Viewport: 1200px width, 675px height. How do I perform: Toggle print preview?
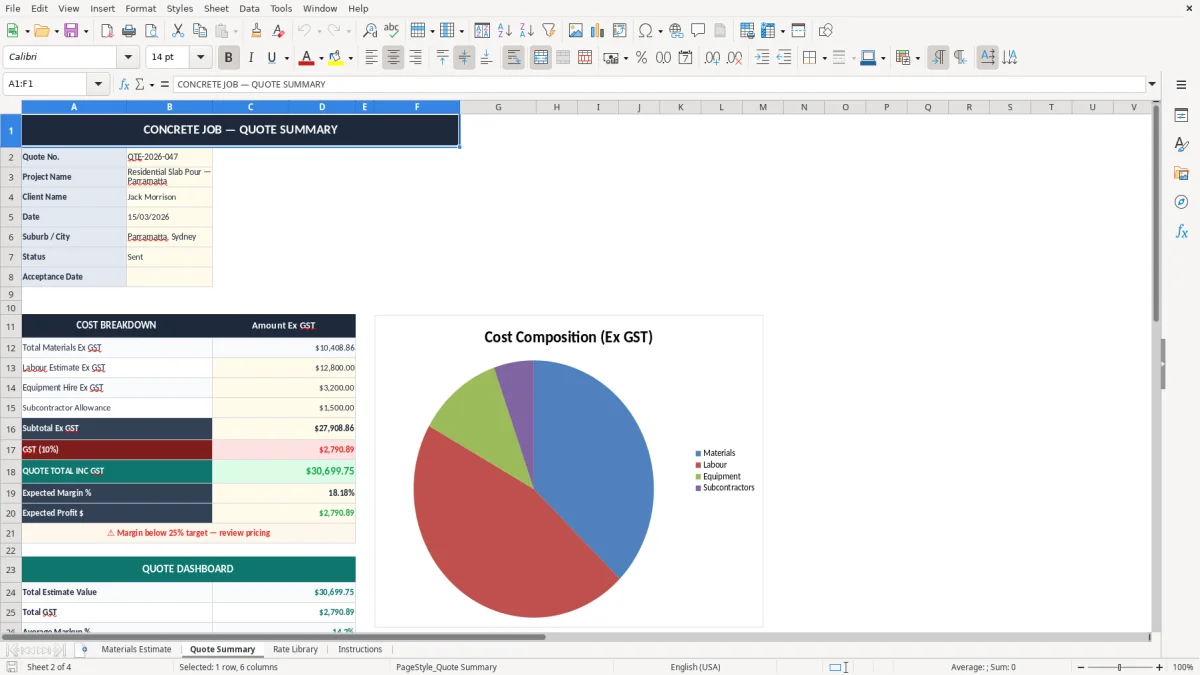click(x=151, y=31)
